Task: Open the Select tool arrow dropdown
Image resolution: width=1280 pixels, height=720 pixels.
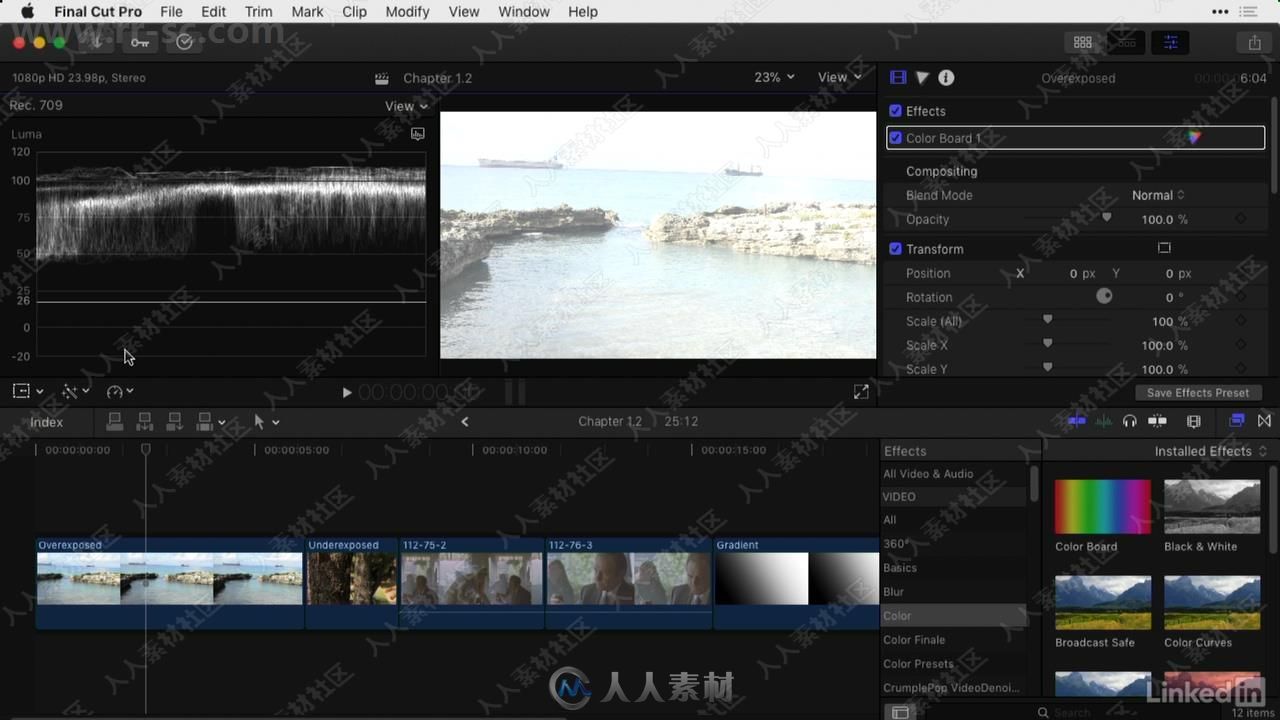Action: click(x=266, y=422)
